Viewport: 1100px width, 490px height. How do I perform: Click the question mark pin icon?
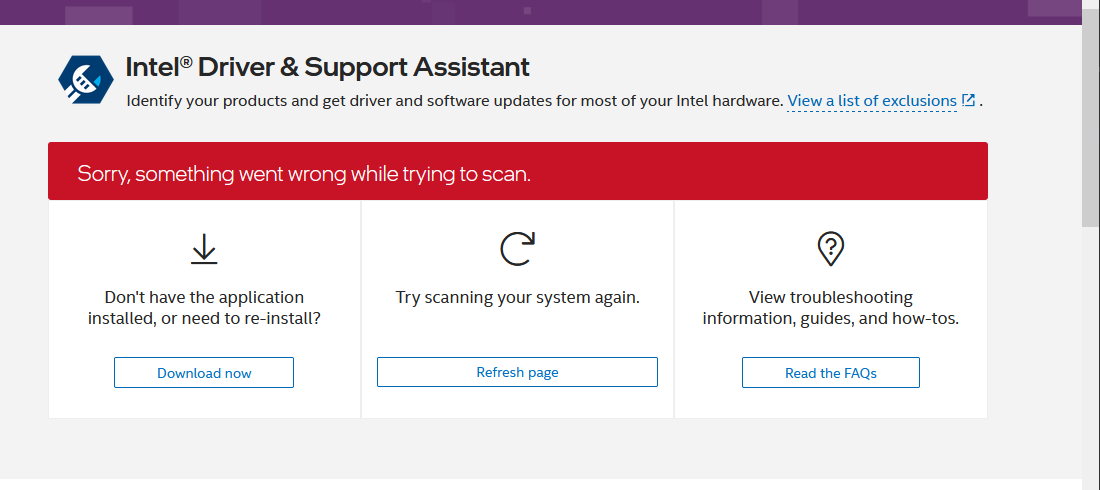(830, 248)
